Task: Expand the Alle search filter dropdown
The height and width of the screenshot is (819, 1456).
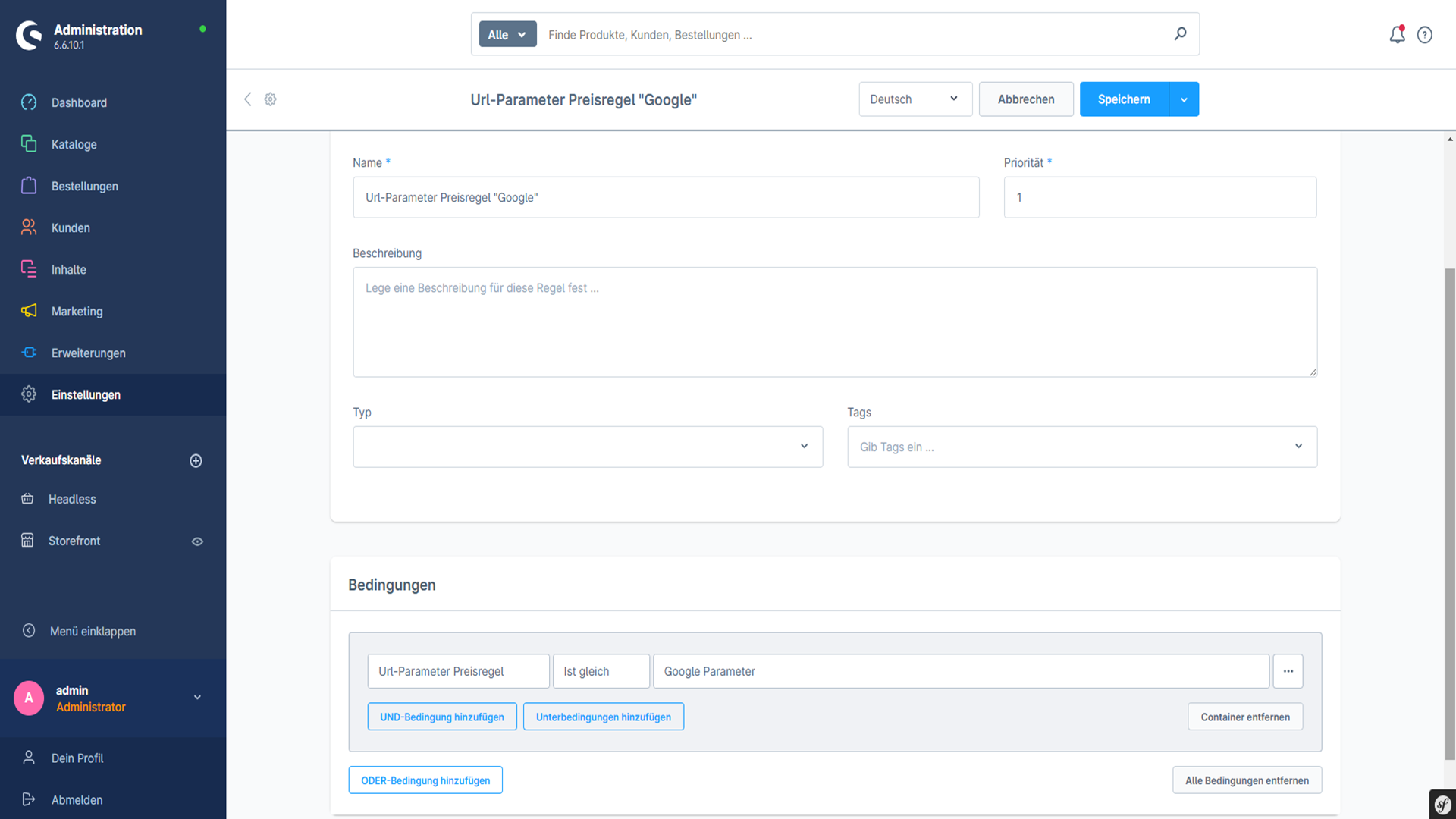Action: [x=507, y=34]
